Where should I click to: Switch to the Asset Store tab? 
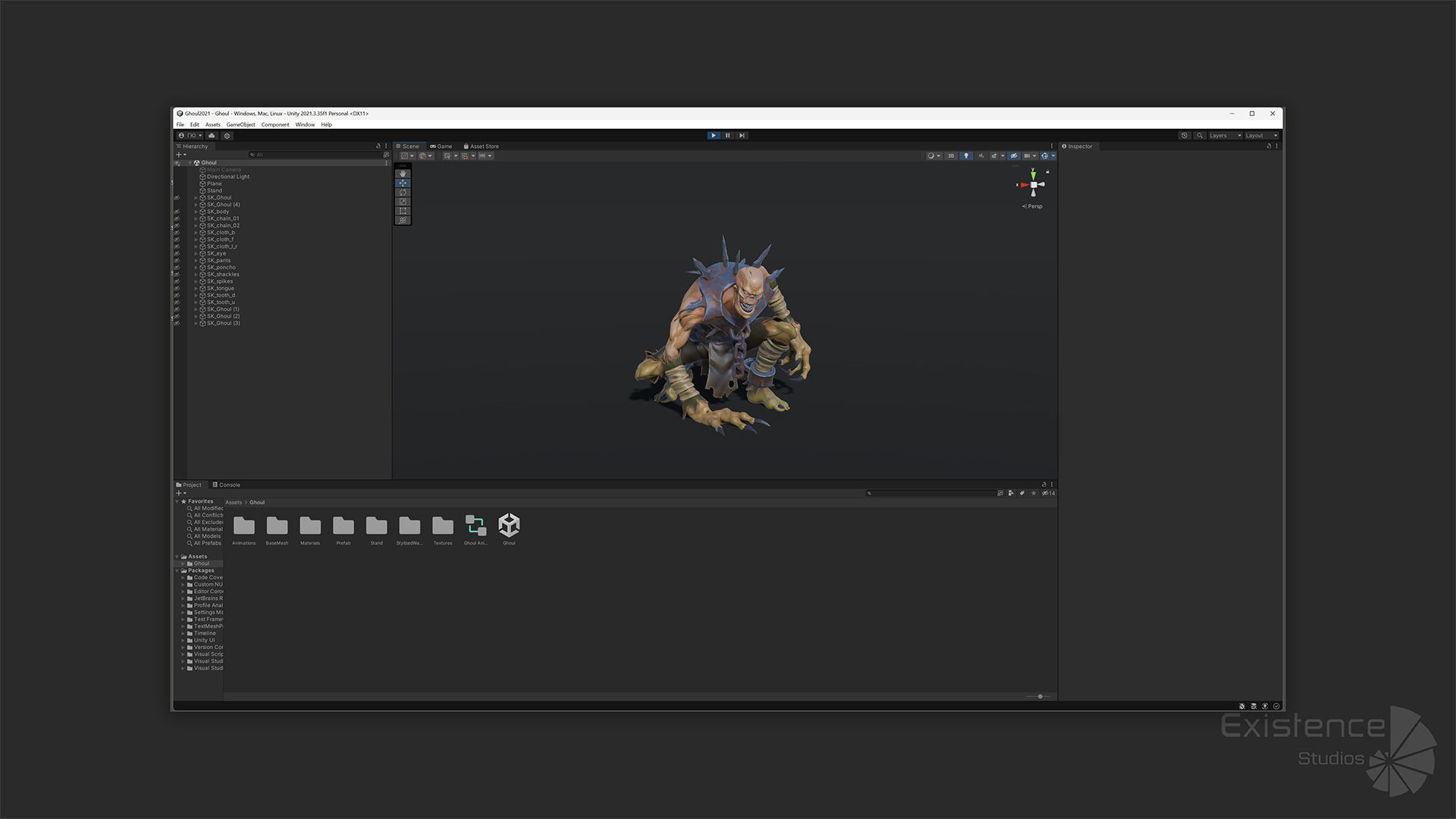(482, 146)
